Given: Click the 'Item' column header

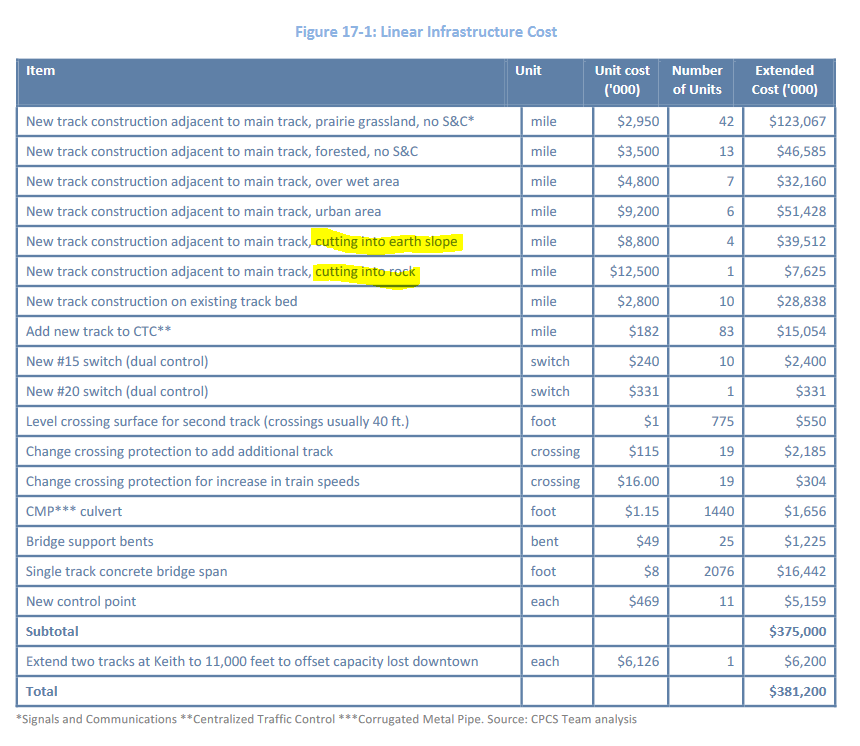Looking at the screenshot, I should (41, 71).
